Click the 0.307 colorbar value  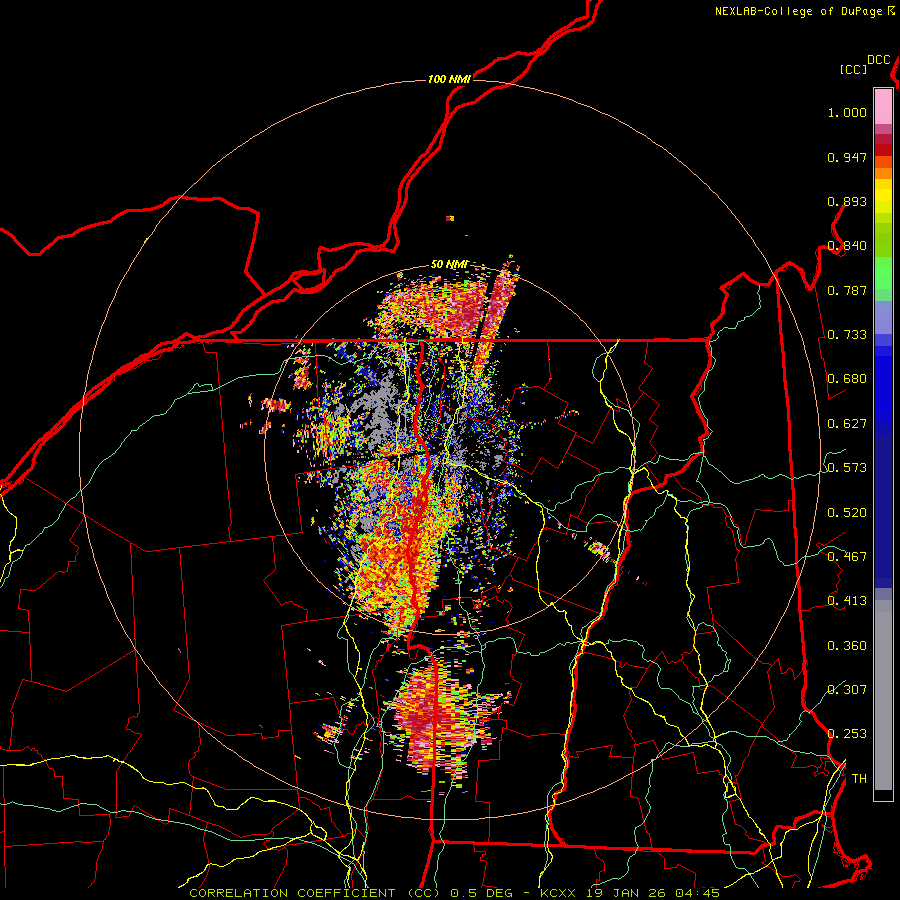coord(847,690)
